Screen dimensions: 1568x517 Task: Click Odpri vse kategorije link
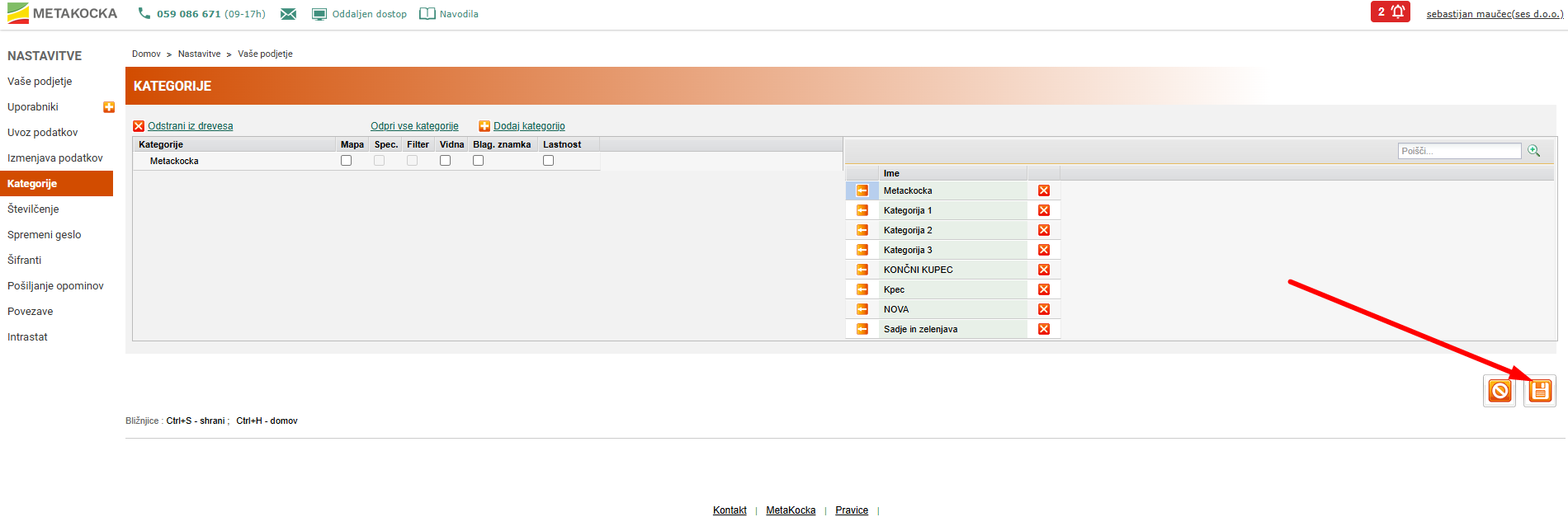point(414,126)
